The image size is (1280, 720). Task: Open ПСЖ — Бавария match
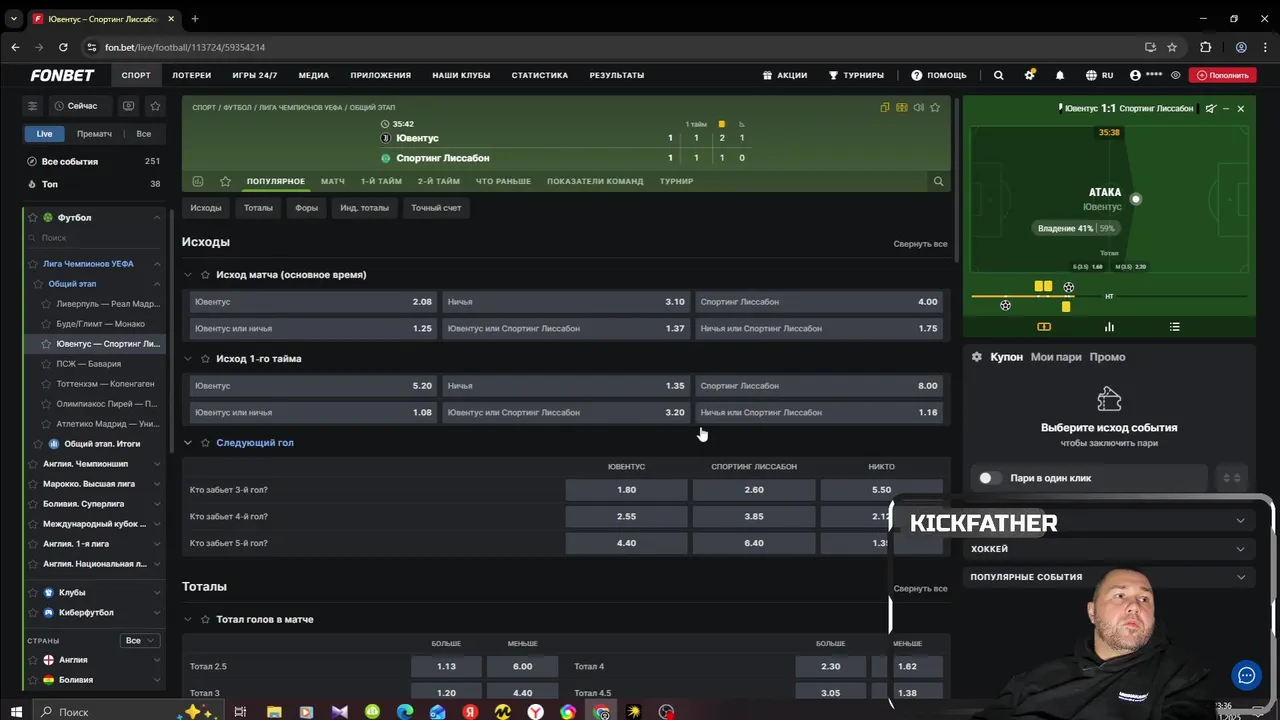(x=88, y=364)
